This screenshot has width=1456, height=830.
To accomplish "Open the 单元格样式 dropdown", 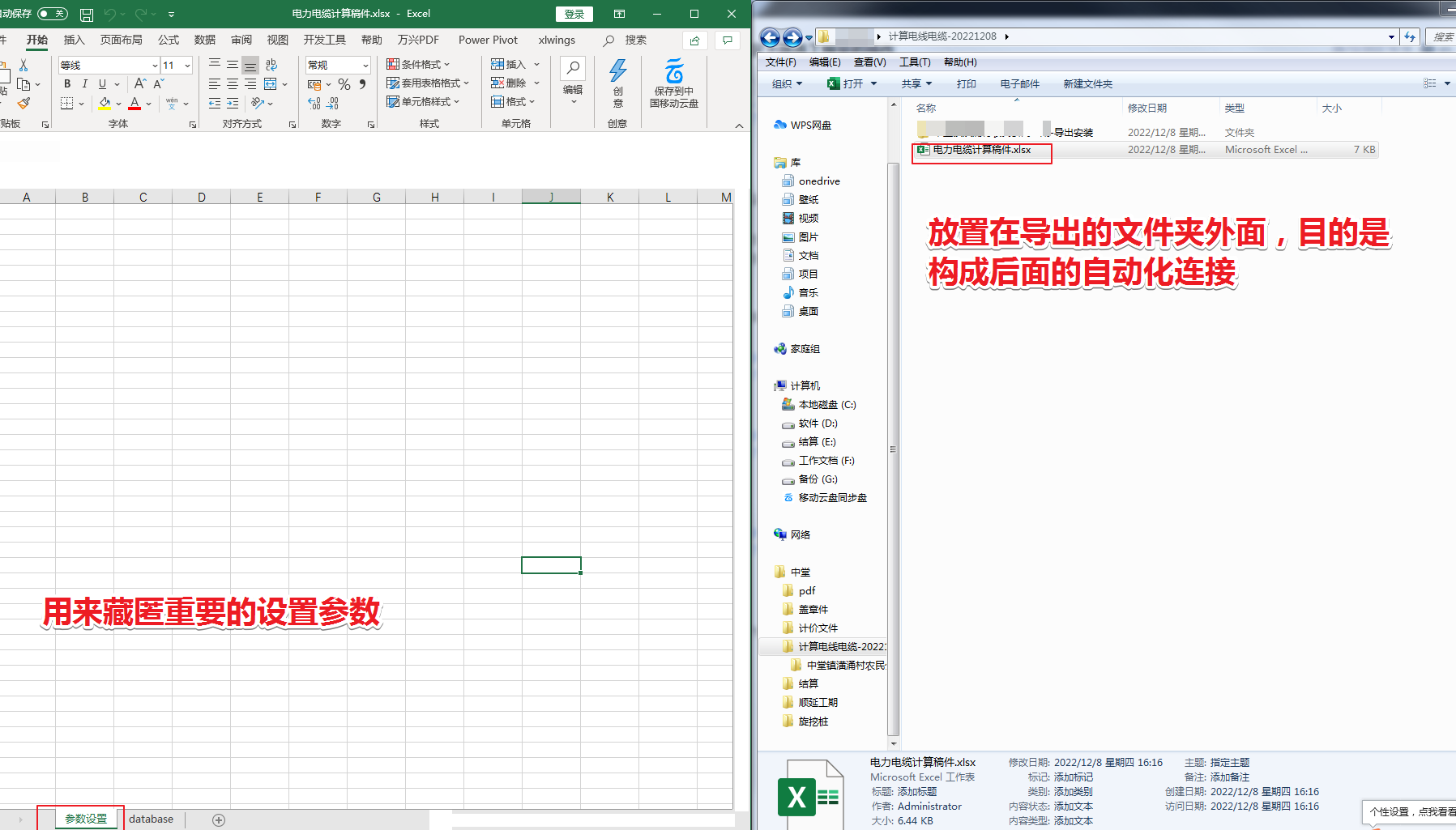I will click(423, 102).
